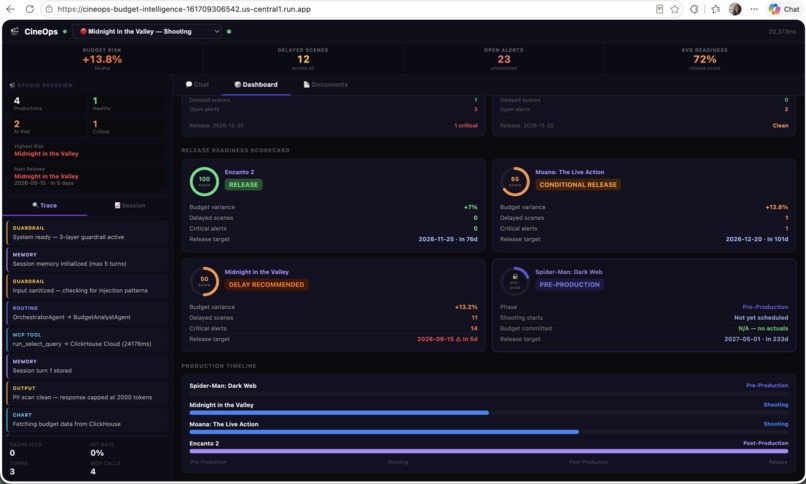Screen dimensions: 806x484
Task: Open Spider-Man: Dark Web scorecard title
Action: coord(569,272)
